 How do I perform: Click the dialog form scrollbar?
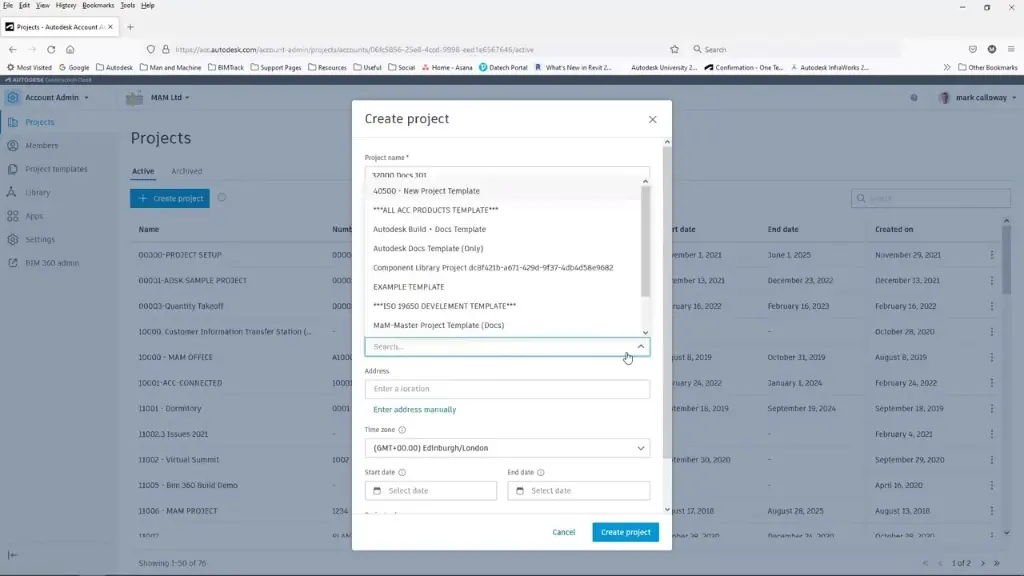coord(667,302)
